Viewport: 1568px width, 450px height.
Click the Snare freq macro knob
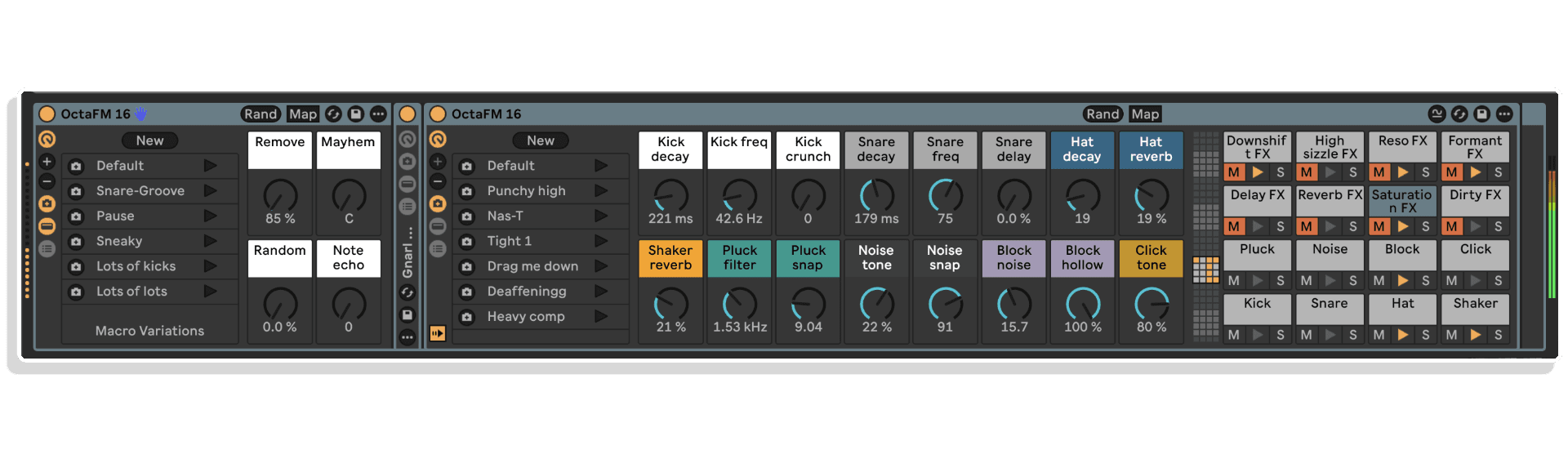point(946,196)
